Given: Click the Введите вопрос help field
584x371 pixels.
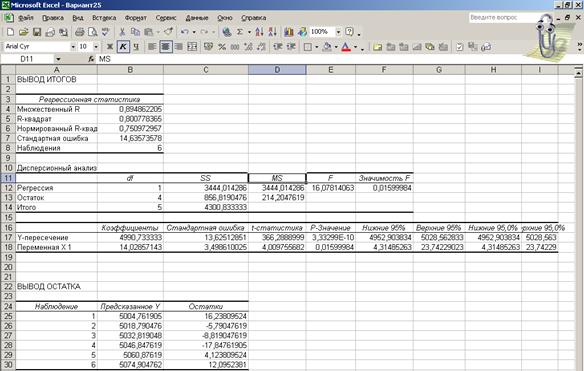Looking at the screenshot, I should click(x=502, y=18).
